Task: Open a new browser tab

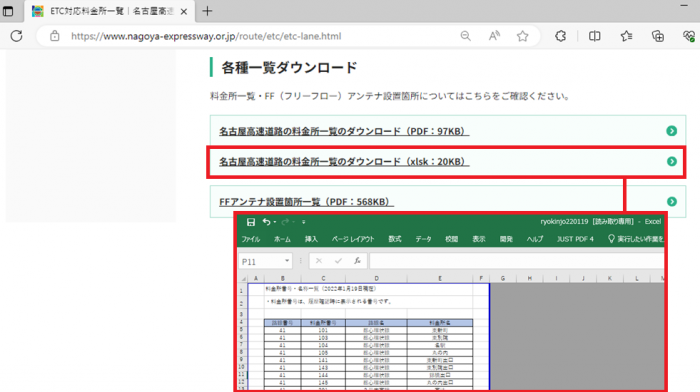Action: 207,11
